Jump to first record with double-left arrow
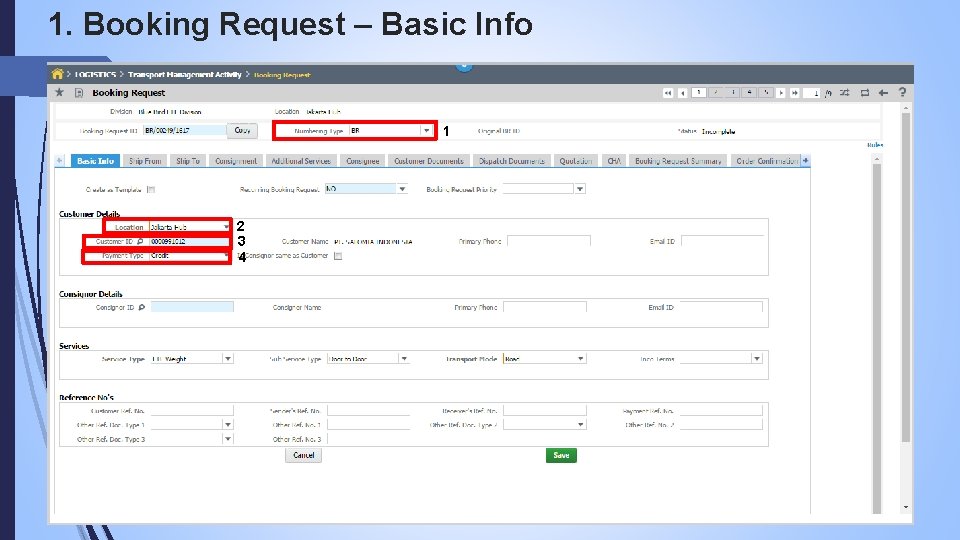 click(x=667, y=93)
